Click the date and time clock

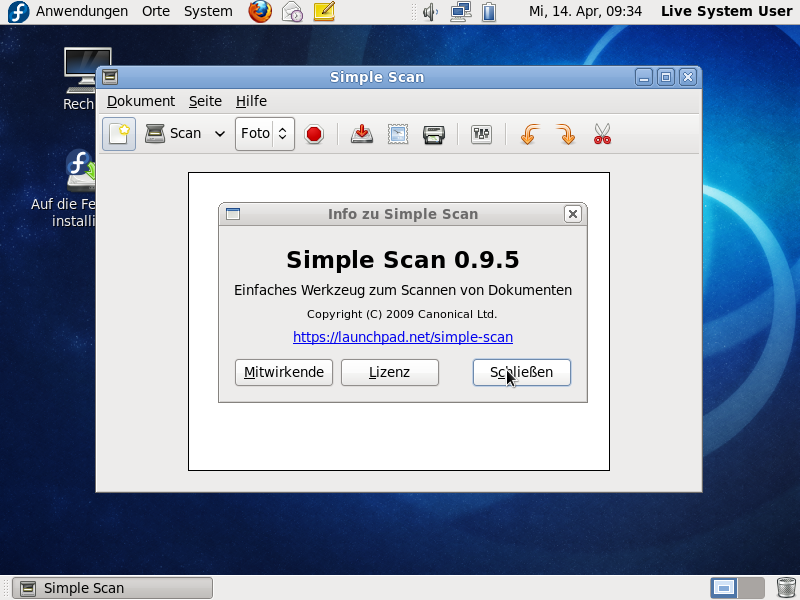coord(585,11)
